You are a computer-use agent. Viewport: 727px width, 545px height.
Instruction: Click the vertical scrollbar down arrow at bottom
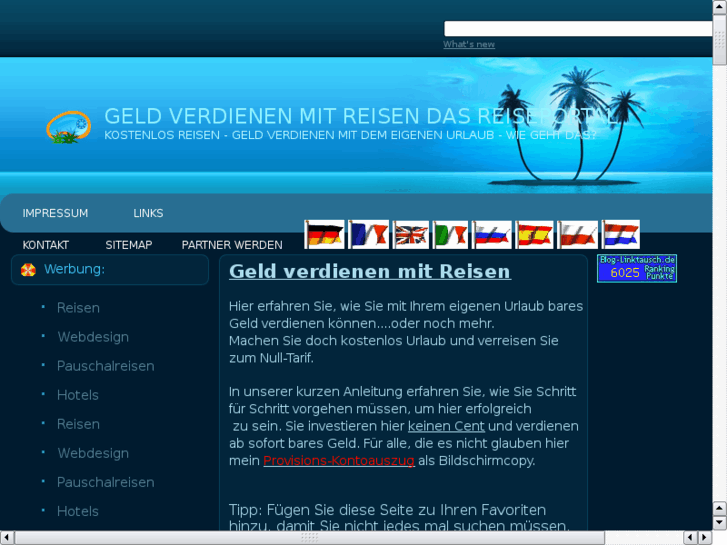(x=720, y=523)
